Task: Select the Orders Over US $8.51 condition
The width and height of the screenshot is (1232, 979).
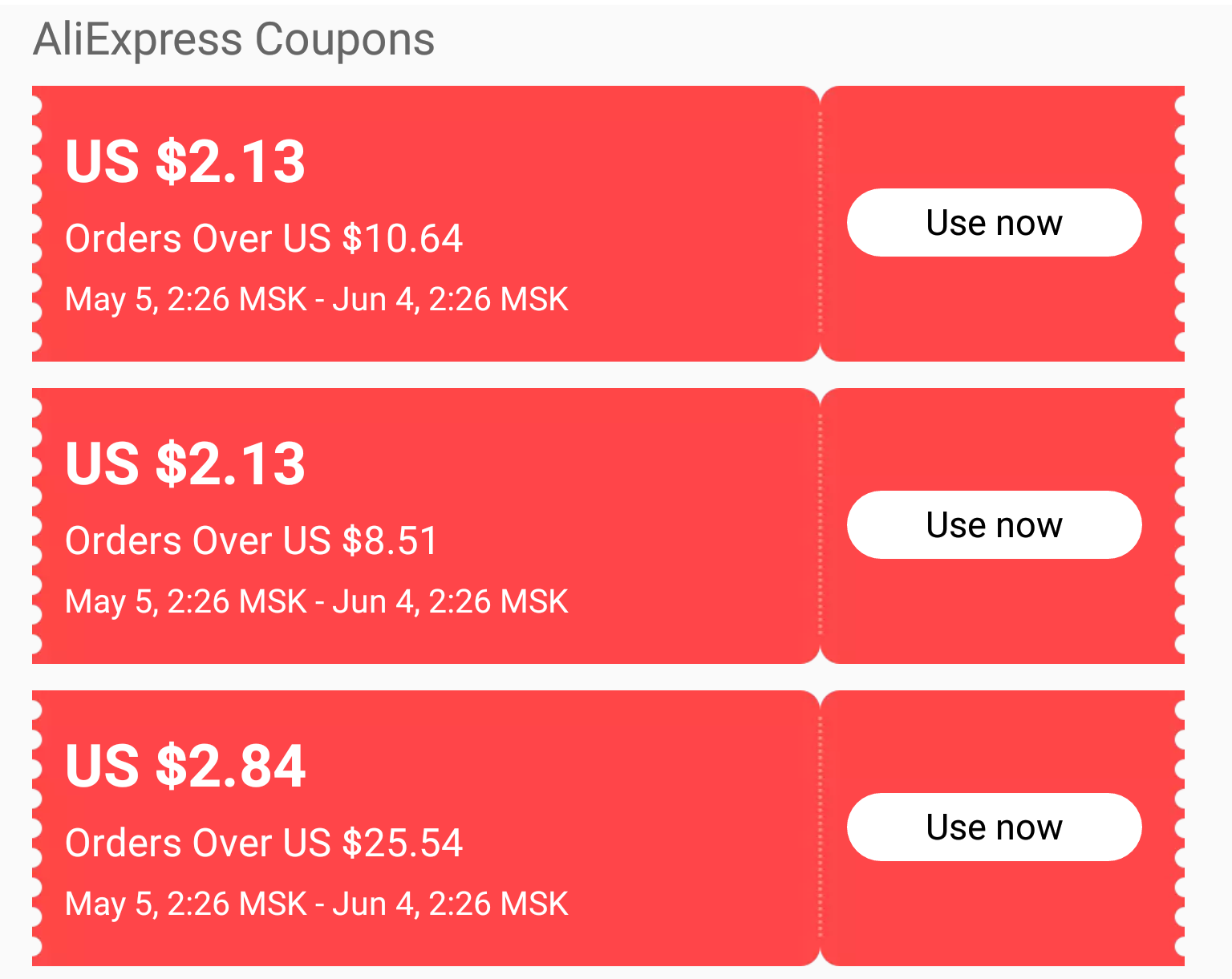Action: [x=251, y=541]
